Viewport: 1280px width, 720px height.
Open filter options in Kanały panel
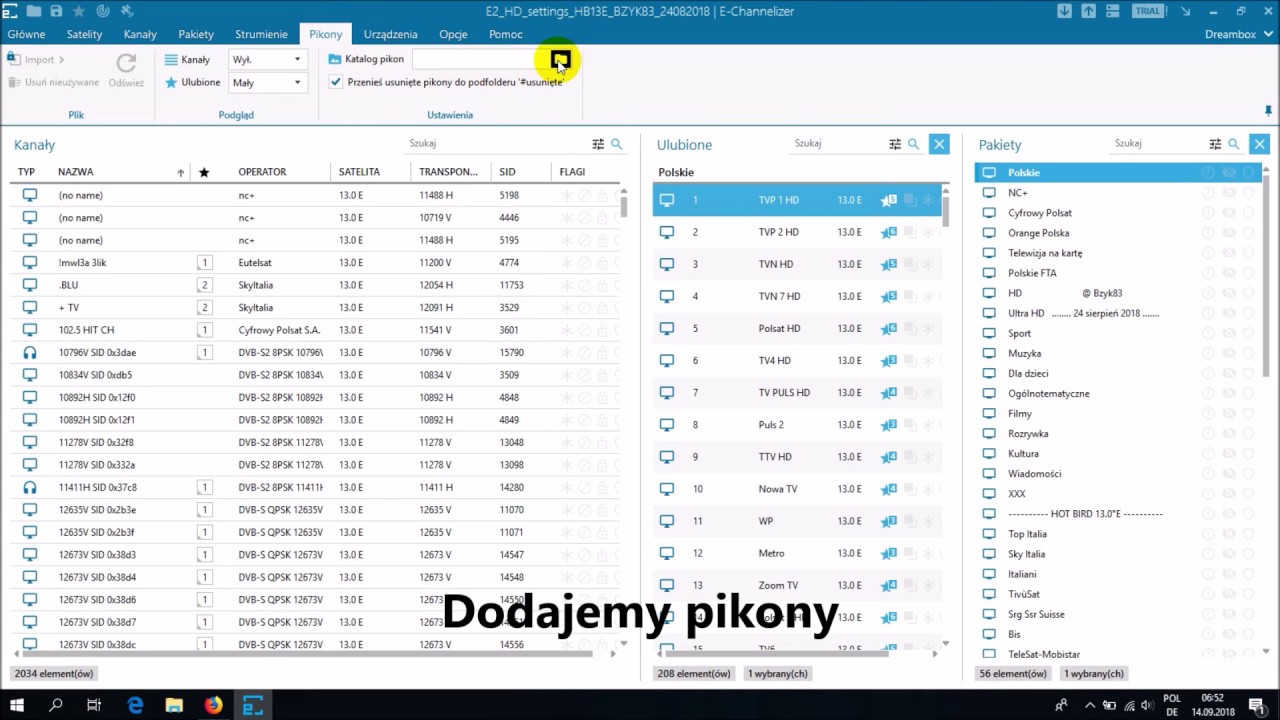click(598, 144)
